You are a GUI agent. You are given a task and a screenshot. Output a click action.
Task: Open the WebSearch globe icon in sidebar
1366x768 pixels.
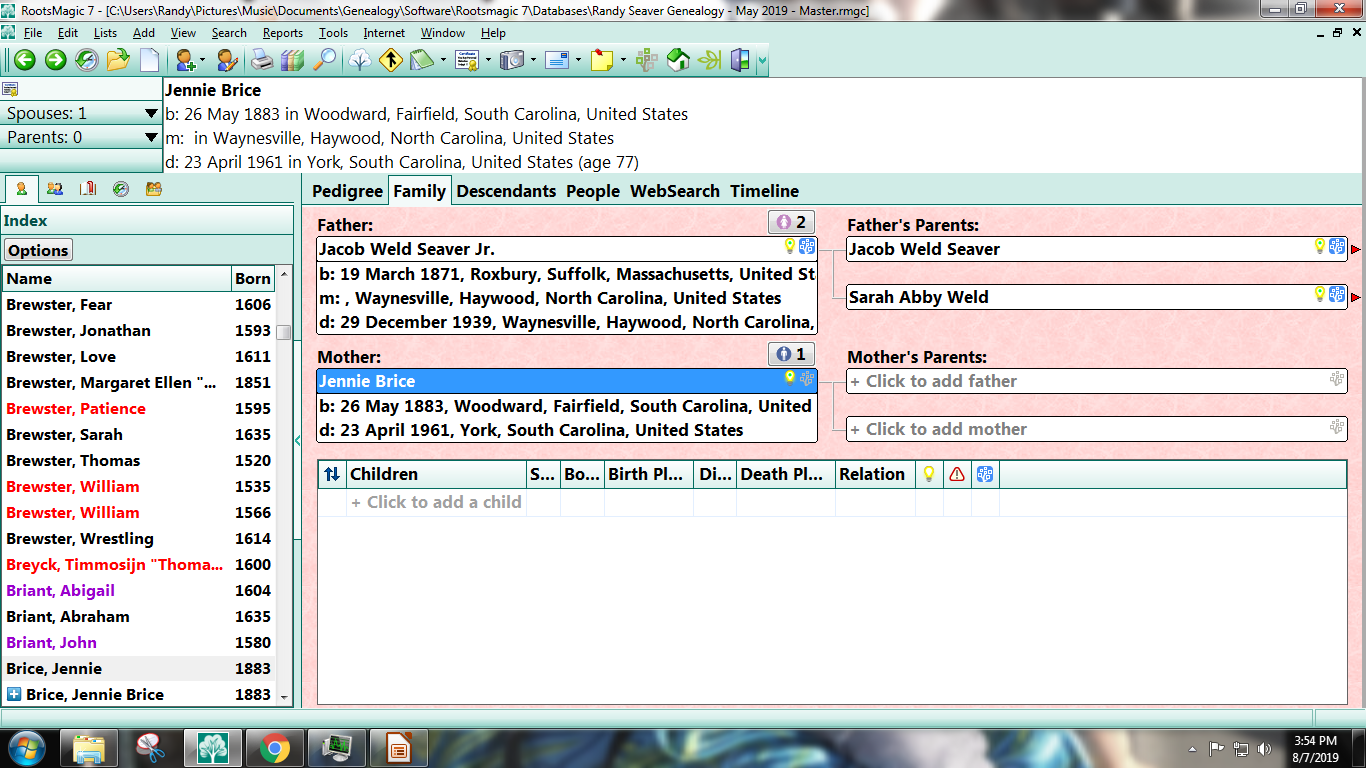click(121, 188)
